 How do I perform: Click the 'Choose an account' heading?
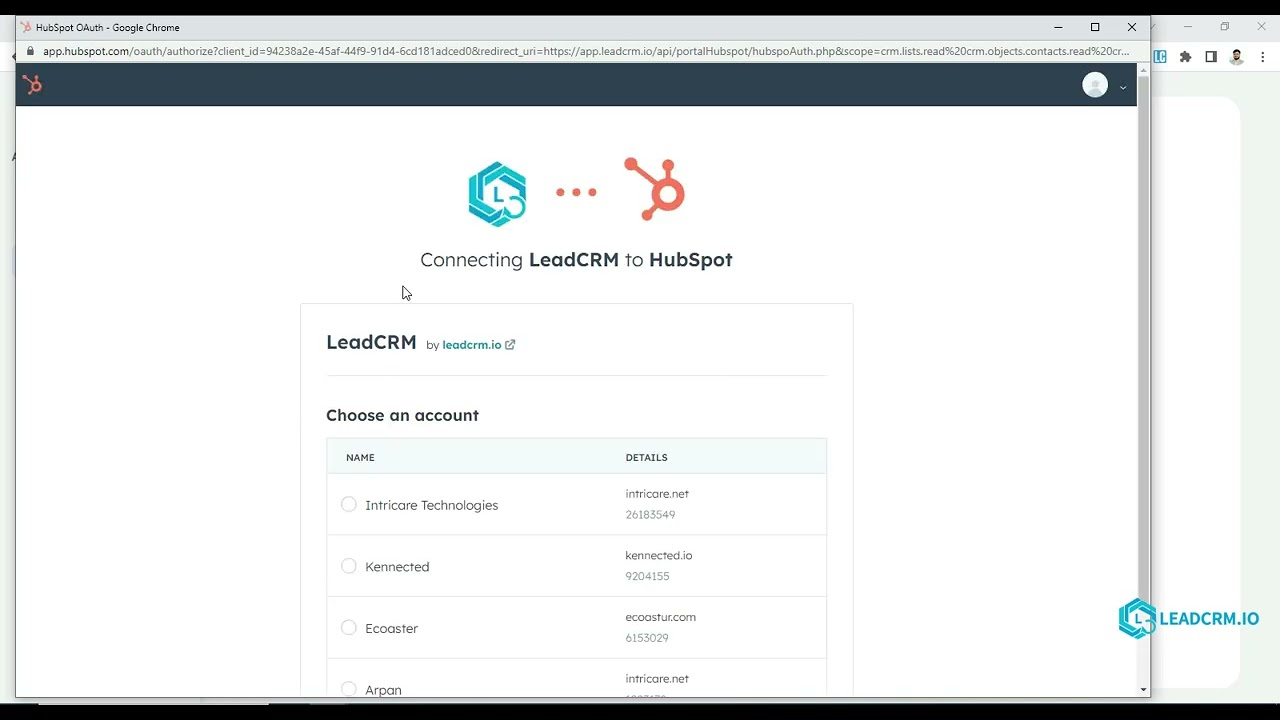click(x=402, y=415)
